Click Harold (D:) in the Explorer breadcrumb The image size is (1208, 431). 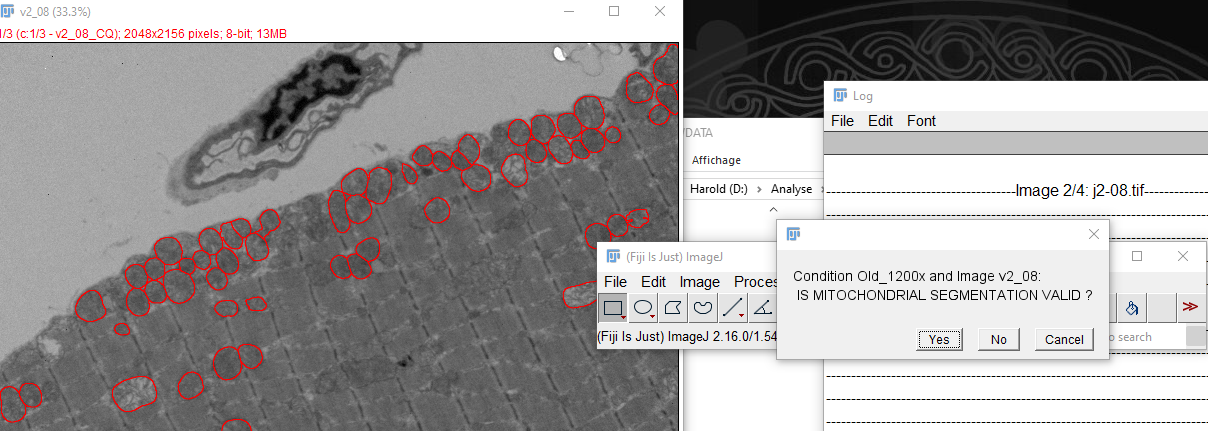718,188
